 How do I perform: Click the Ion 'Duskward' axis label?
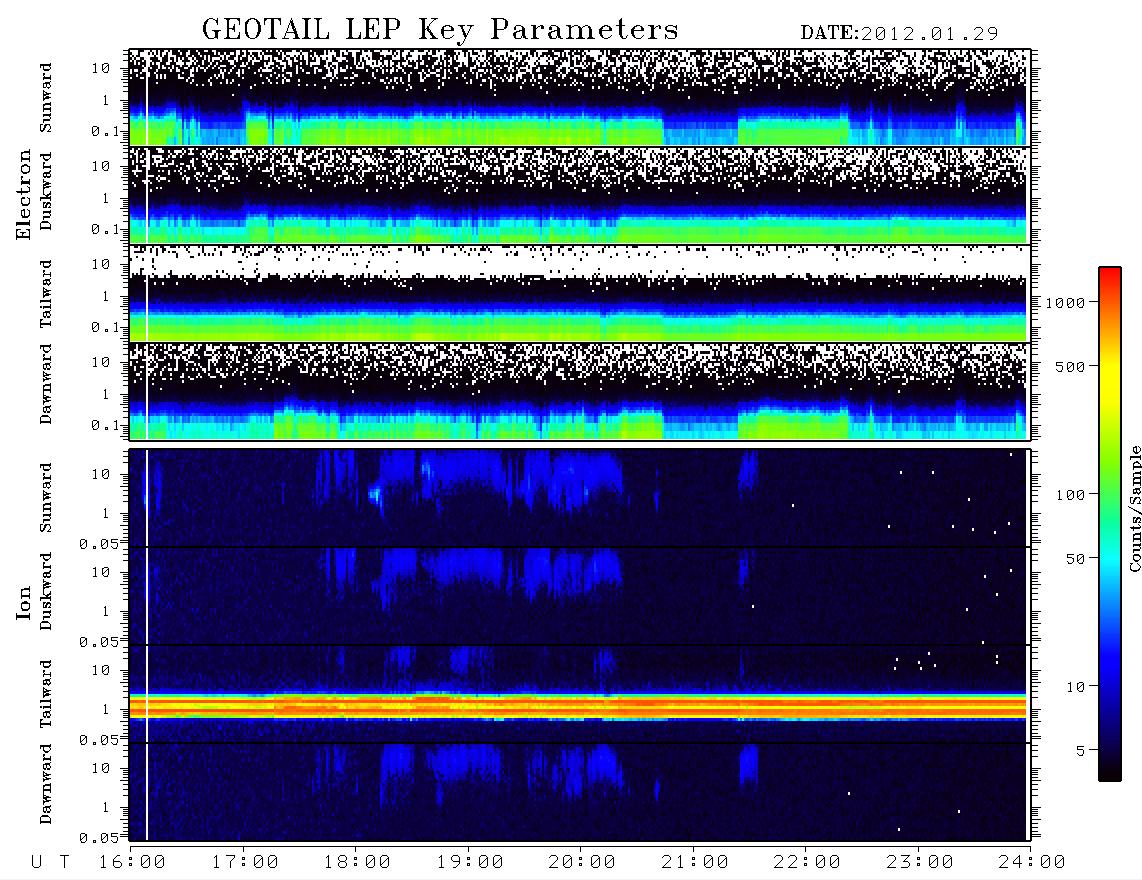46,591
